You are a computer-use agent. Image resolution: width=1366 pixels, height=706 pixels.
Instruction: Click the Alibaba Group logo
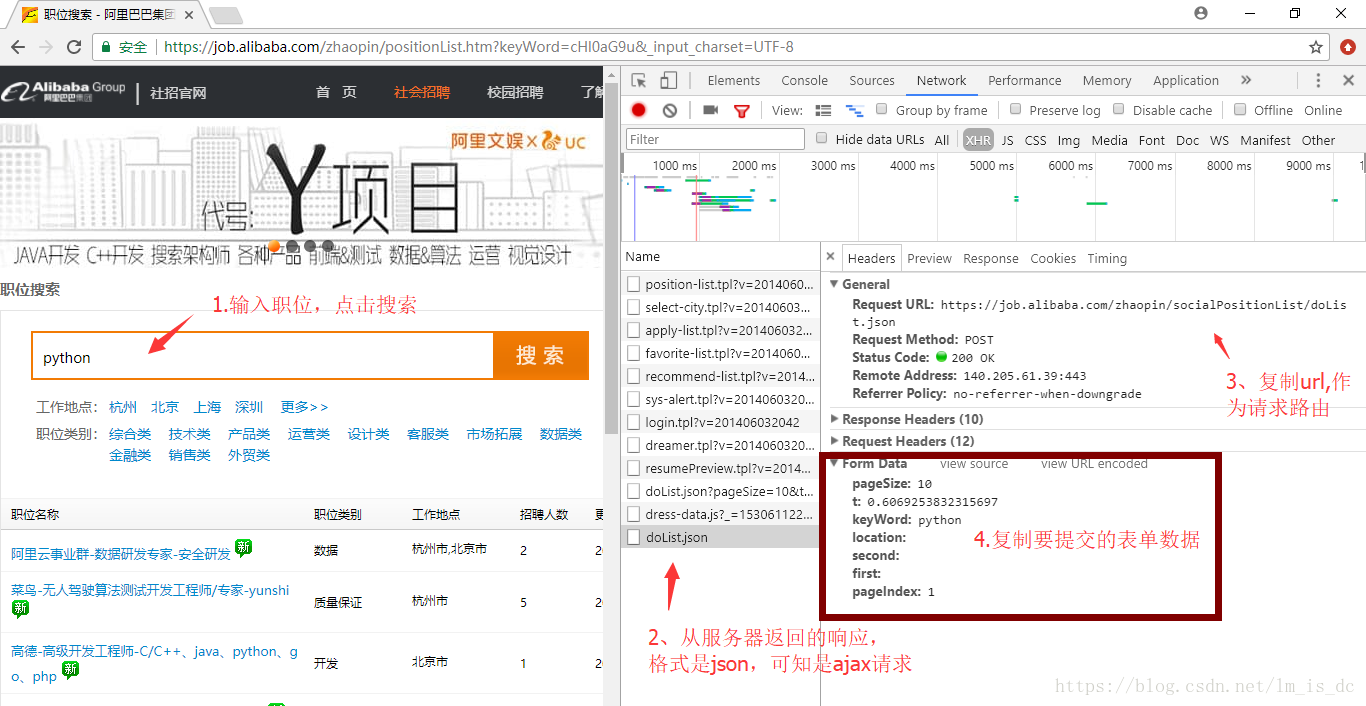63,92
